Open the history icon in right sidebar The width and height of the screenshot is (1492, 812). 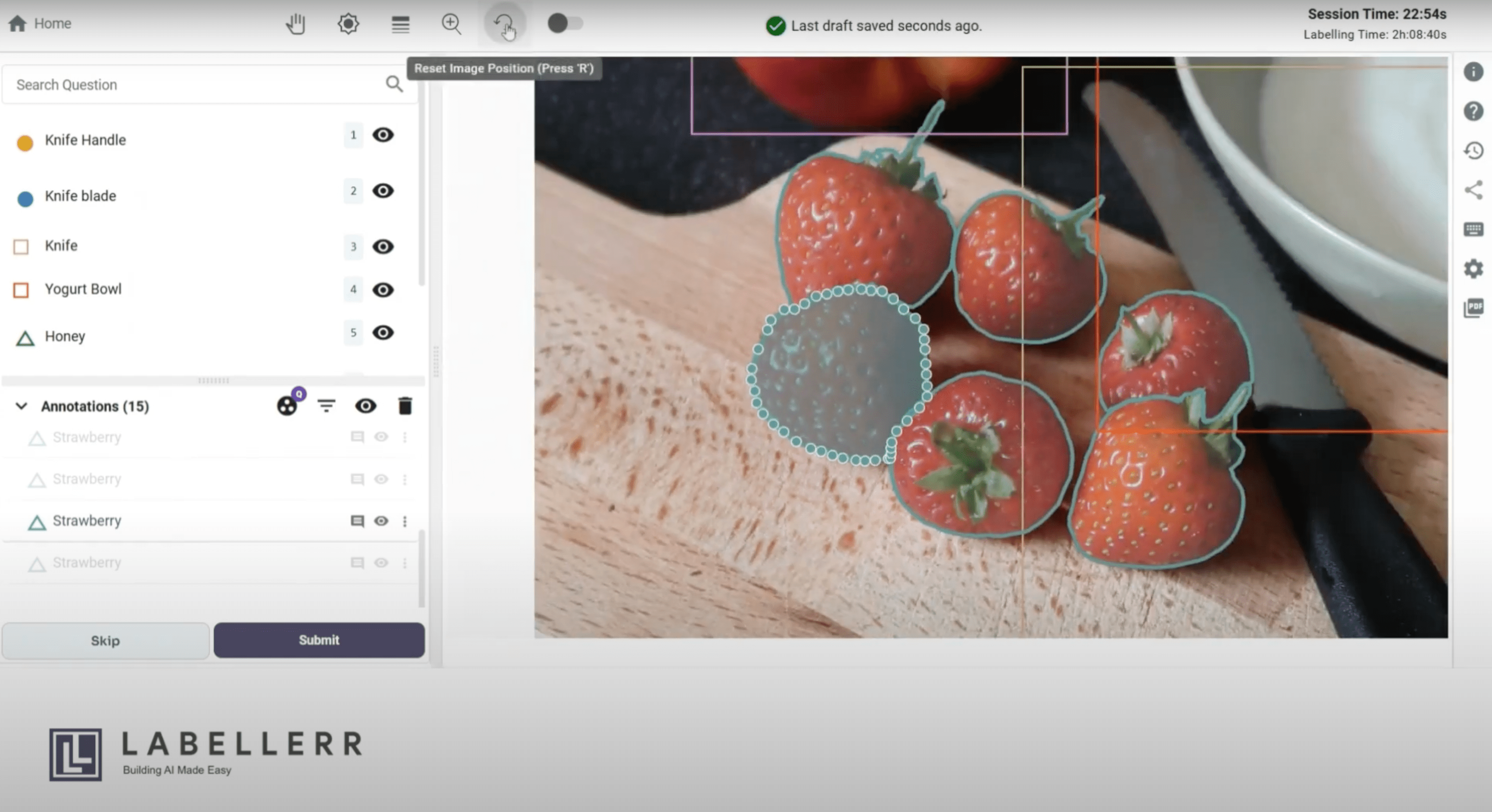[x=1473, y=151]
